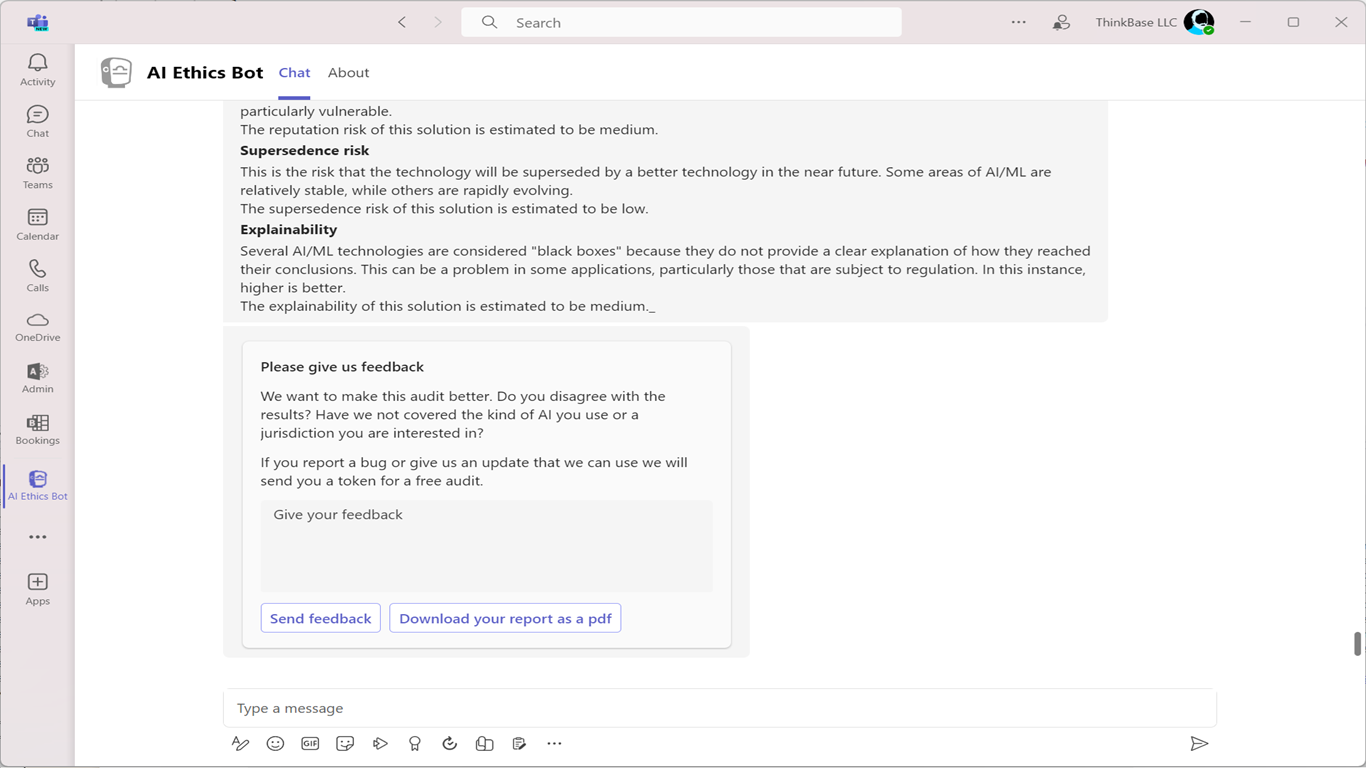Click the 'Please give us feedback' title
This screenshot has width=1366, height=768.
(x=342, y=367)
